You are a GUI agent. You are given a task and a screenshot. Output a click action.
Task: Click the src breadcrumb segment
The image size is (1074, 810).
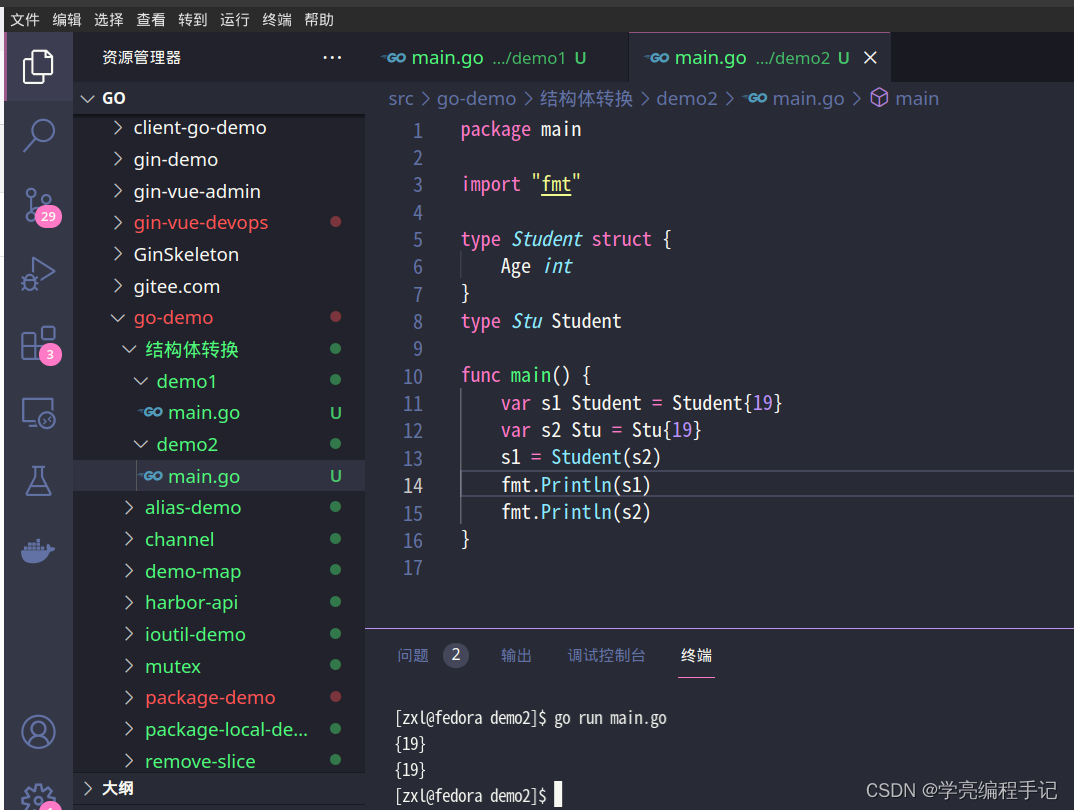click(x=401, y=99)
